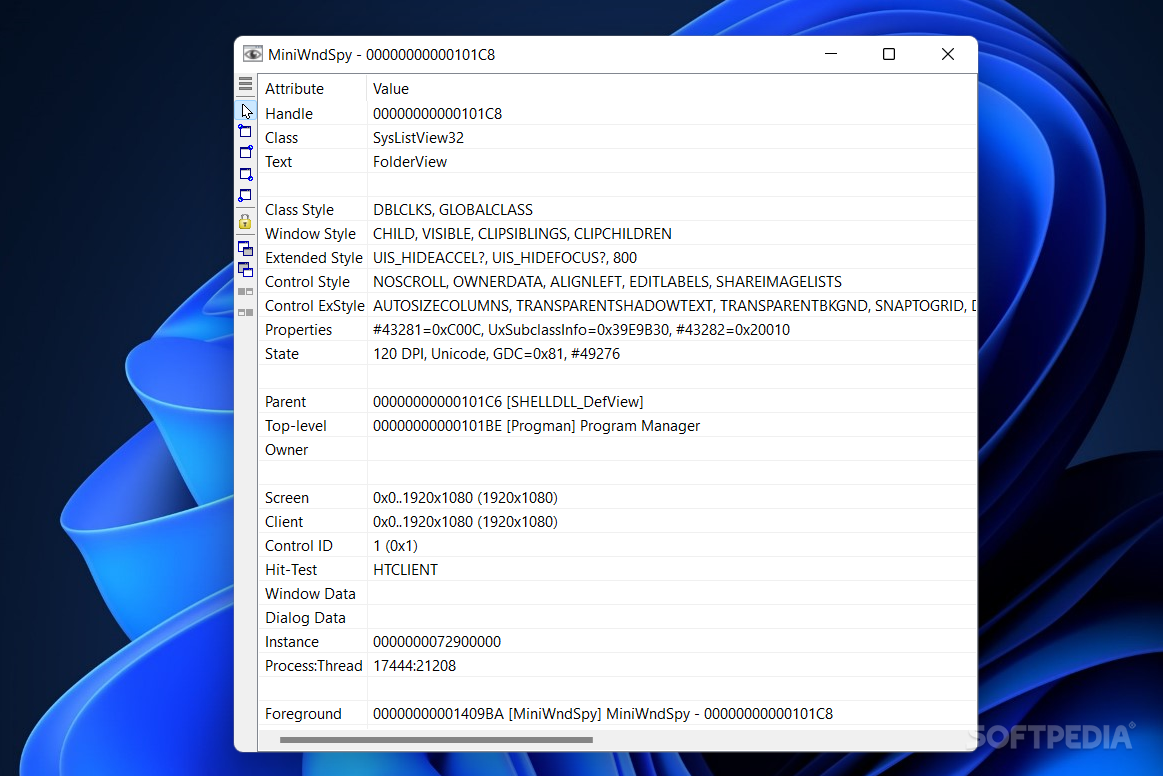Toggle the yellow padlock lock icon

click(246, 221)
